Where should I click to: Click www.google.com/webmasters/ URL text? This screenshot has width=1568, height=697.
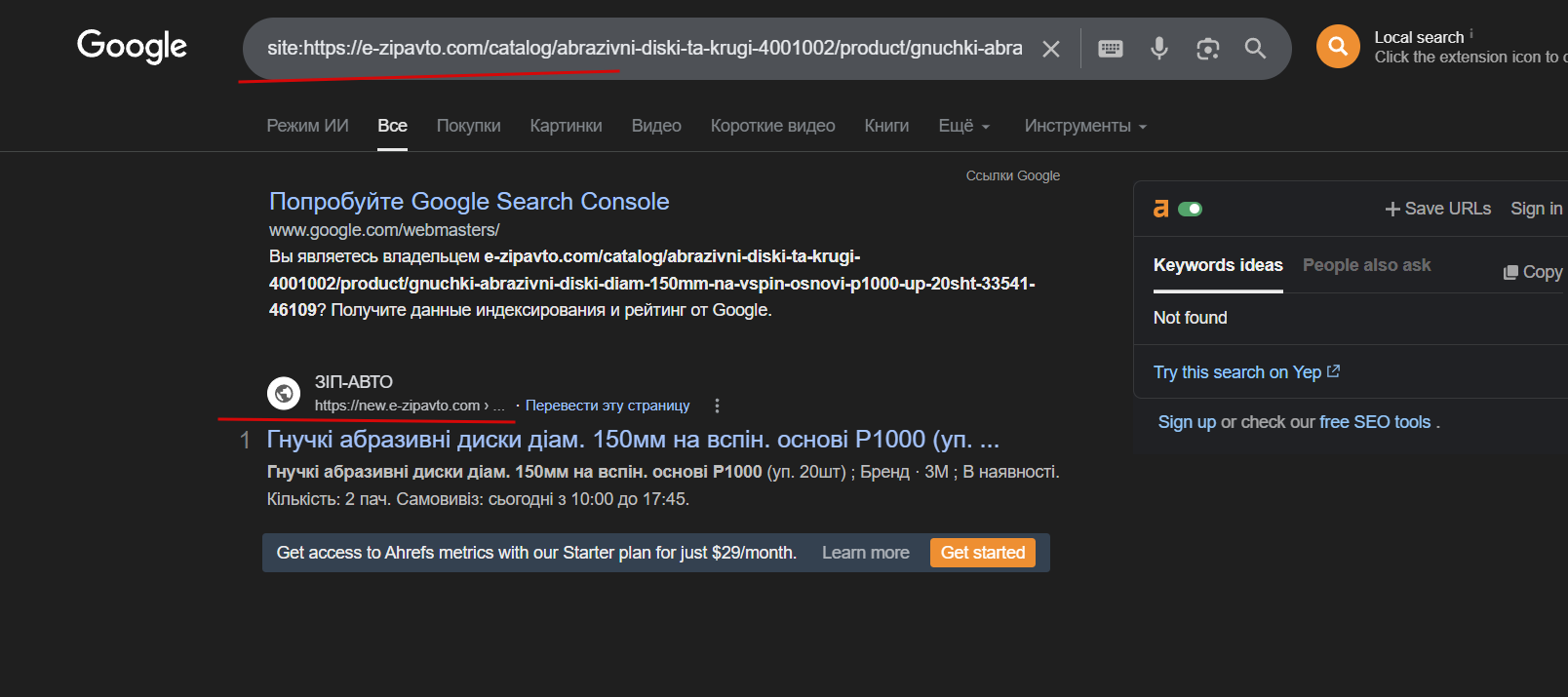384,230
